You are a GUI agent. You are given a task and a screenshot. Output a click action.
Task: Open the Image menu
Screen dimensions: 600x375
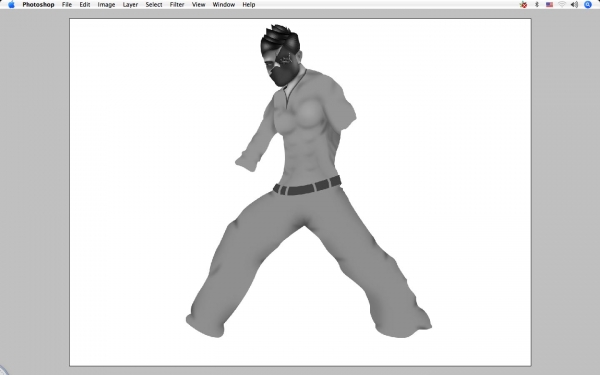coord(106,5)
